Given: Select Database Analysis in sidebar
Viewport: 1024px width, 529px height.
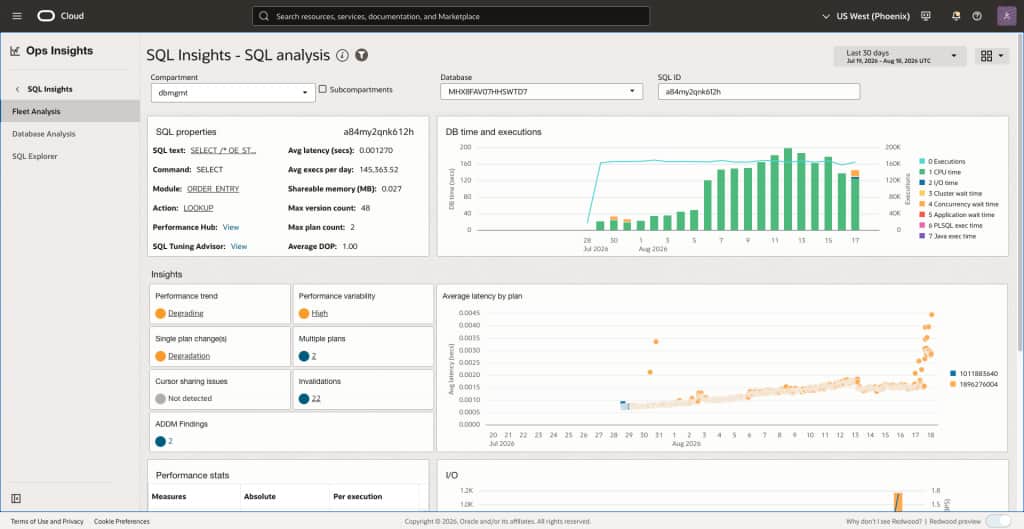Looking at the screenshot, I should point(44,134).
